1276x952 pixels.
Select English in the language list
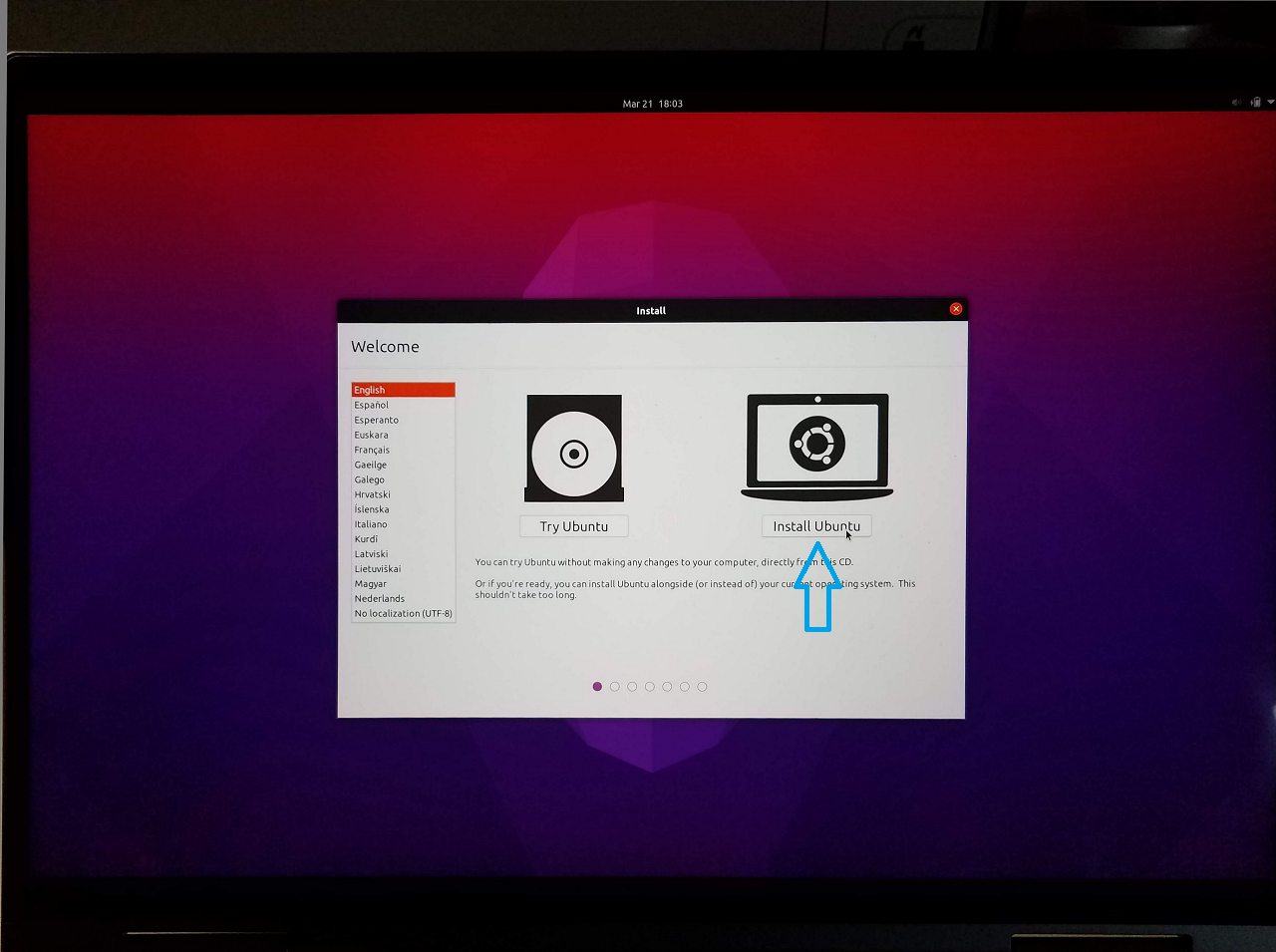tap(403, 390)
